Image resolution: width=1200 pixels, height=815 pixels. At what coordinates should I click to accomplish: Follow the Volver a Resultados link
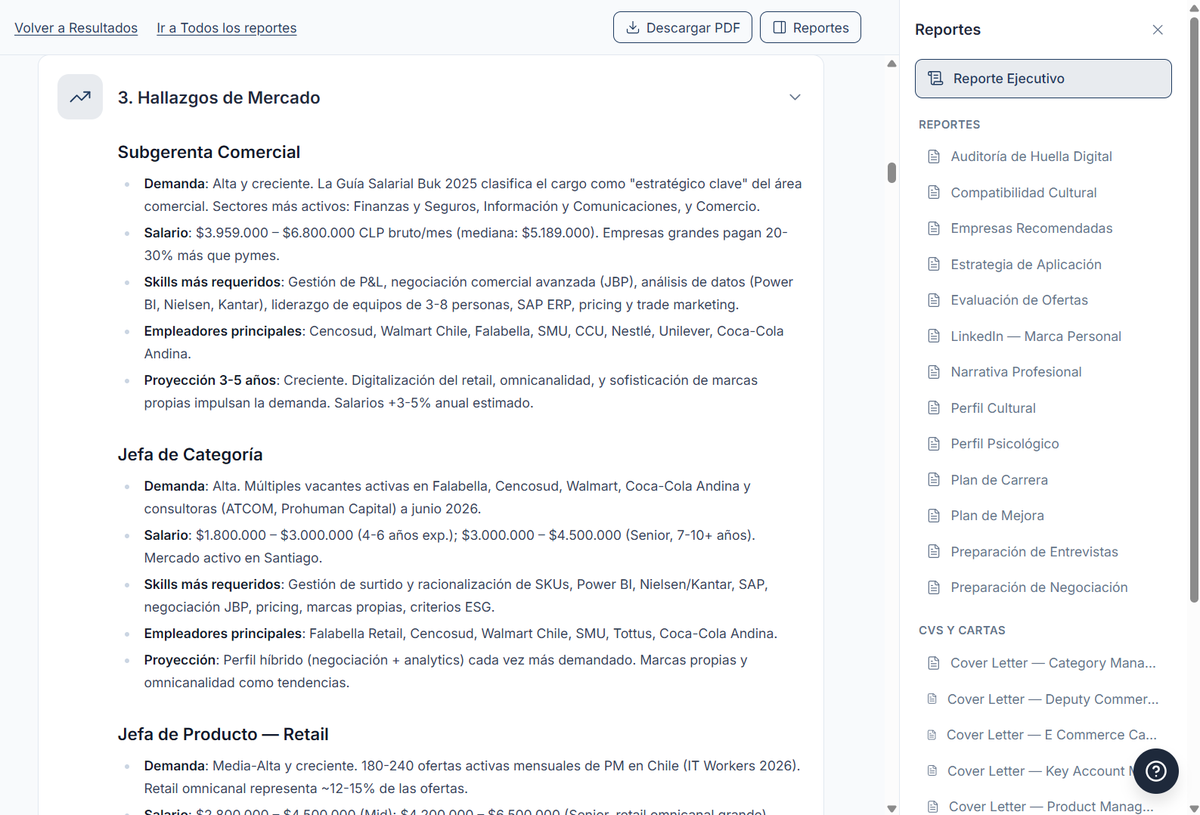(x=76, y=28)
